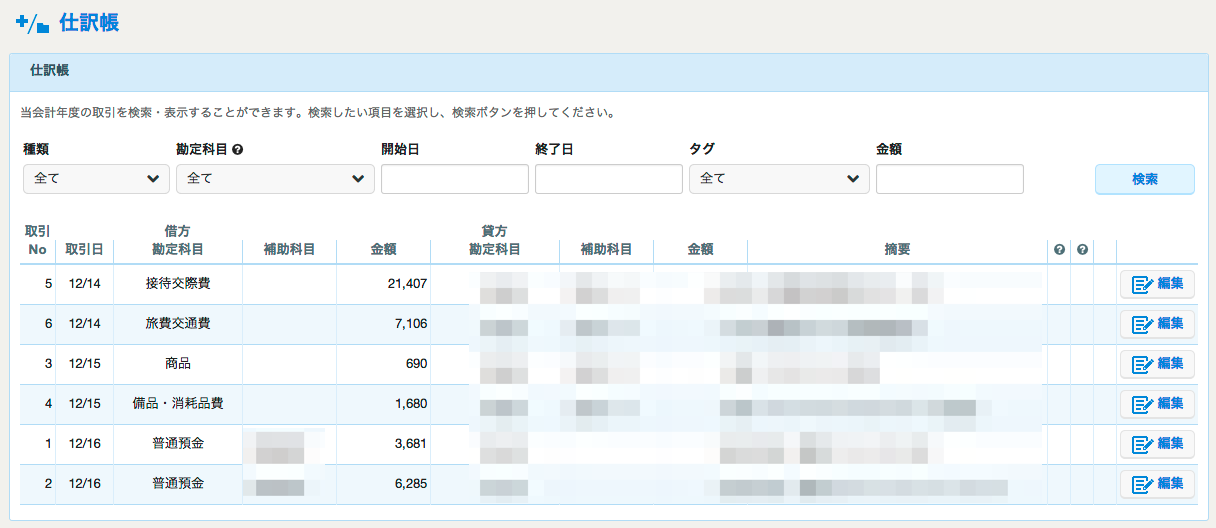1216x528 pixels.
Task: Open the タグ dropdown
Action: (x=779, y=179)
